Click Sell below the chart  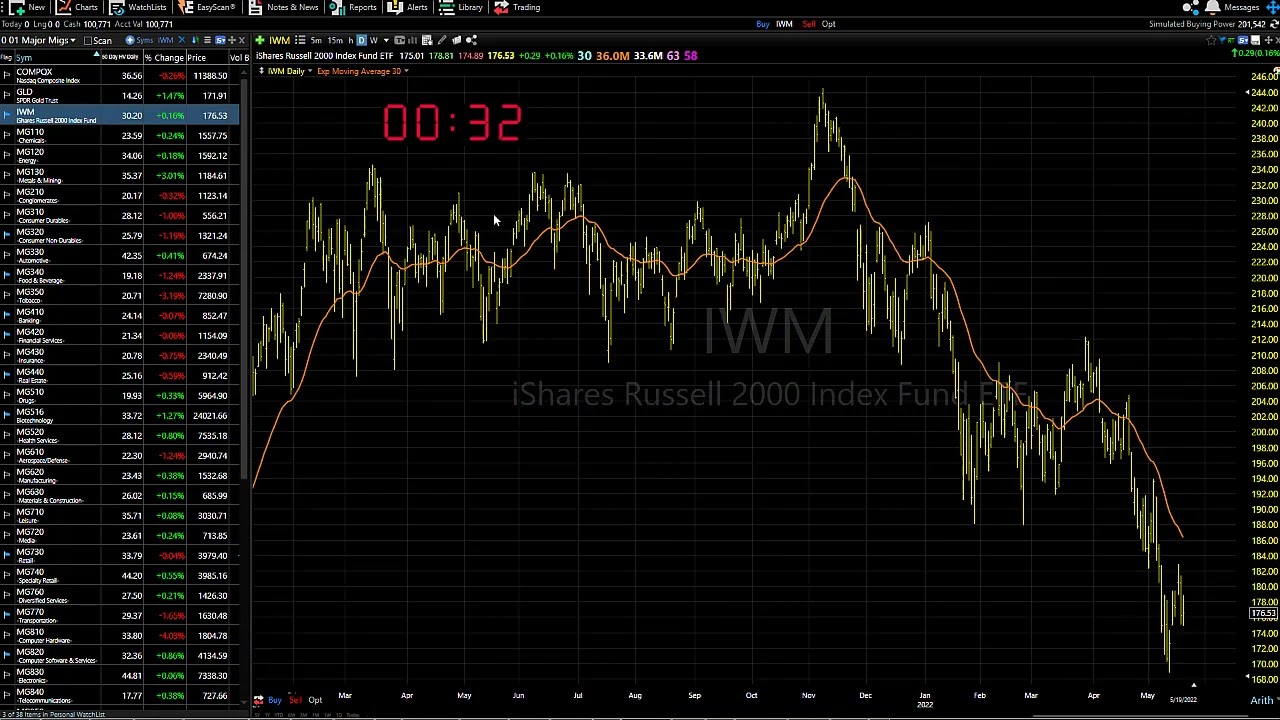point(295,700)
